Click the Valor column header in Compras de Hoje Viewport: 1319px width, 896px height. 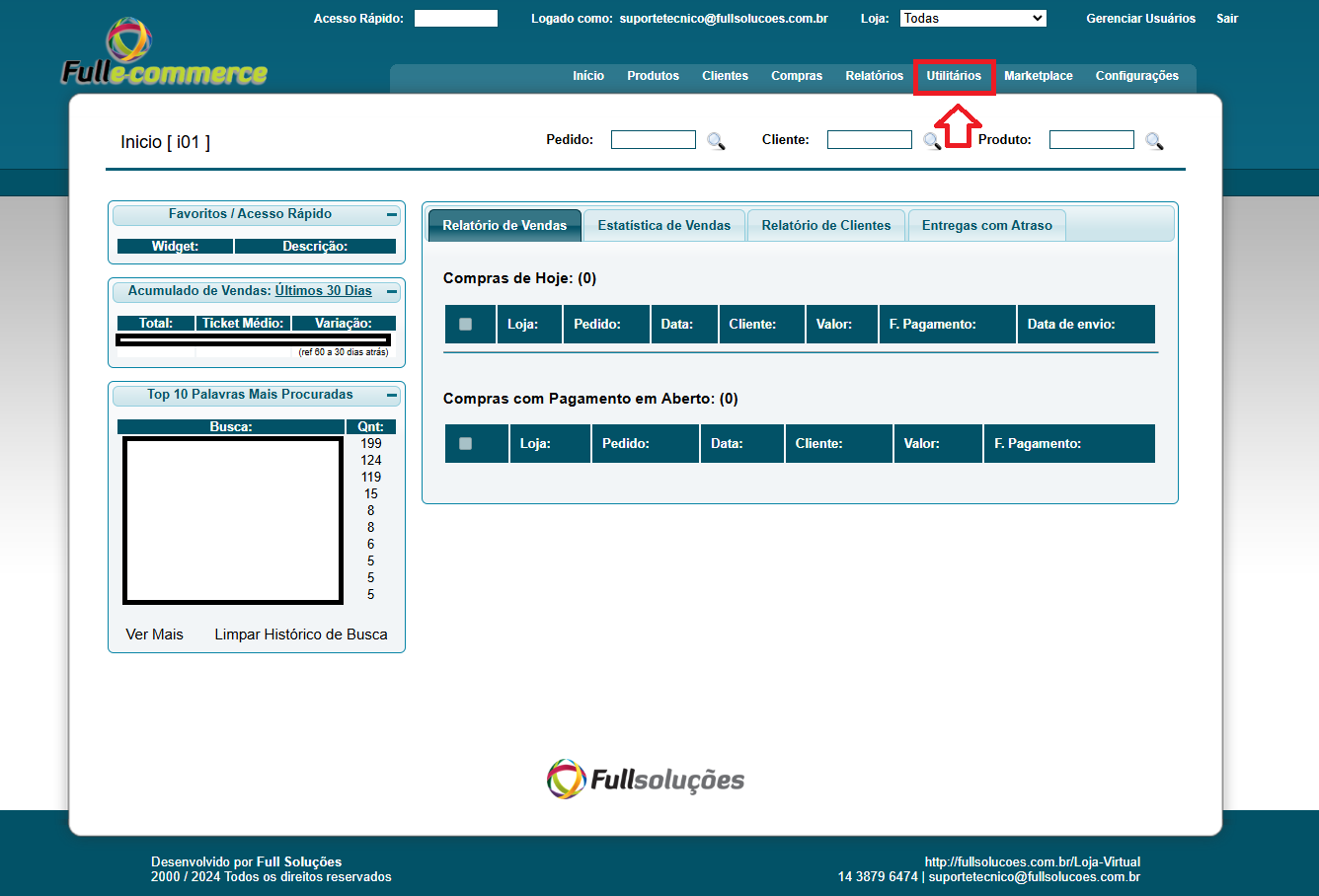841,324
